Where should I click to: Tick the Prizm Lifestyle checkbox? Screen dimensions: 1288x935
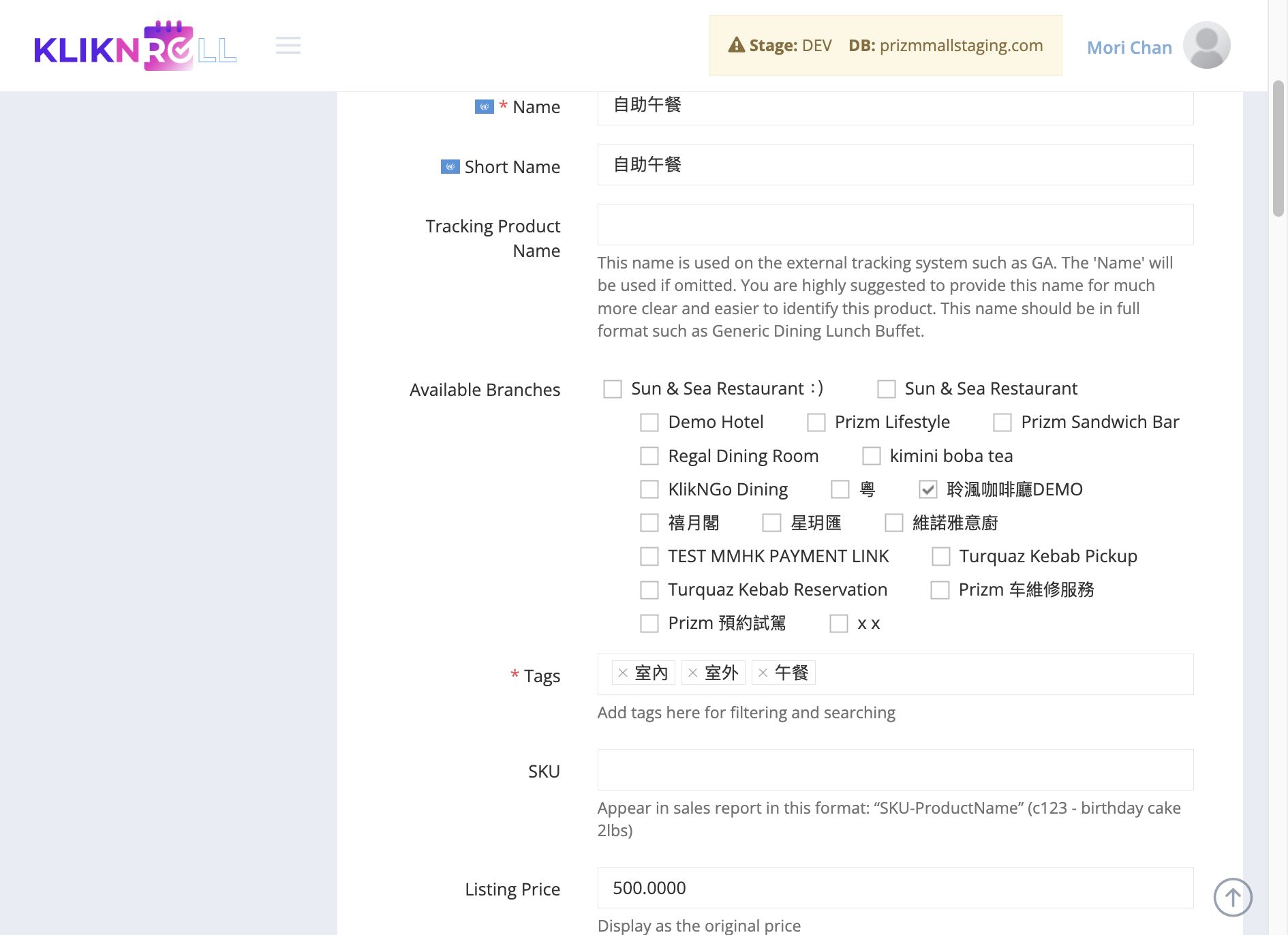(x=816, y=423)
